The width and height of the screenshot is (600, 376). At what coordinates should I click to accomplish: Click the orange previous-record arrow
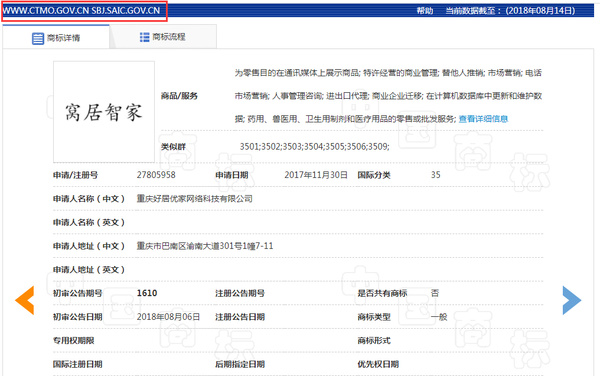point(25,300)
